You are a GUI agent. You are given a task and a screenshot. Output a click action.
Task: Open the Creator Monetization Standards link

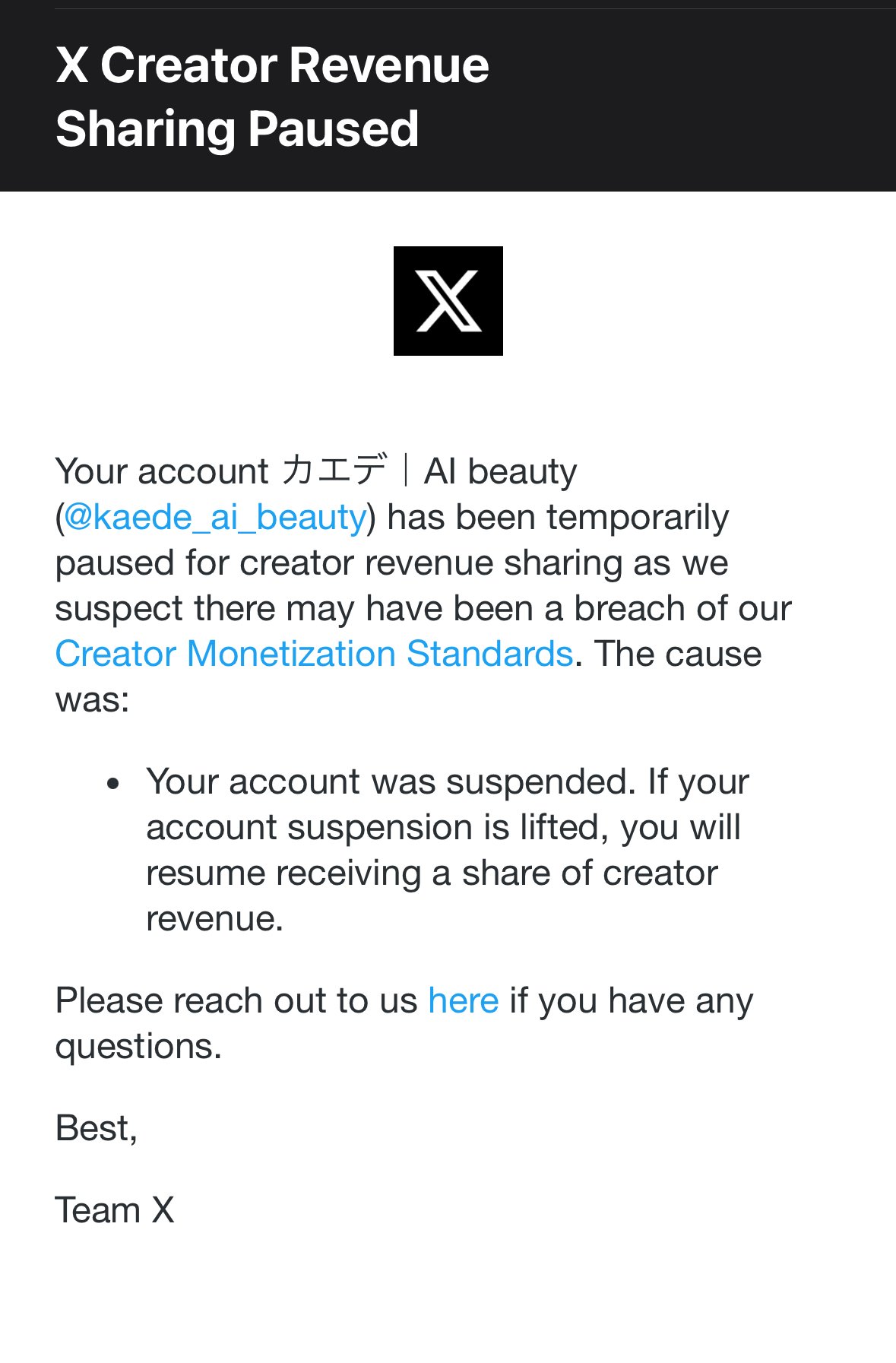[315, 654]
